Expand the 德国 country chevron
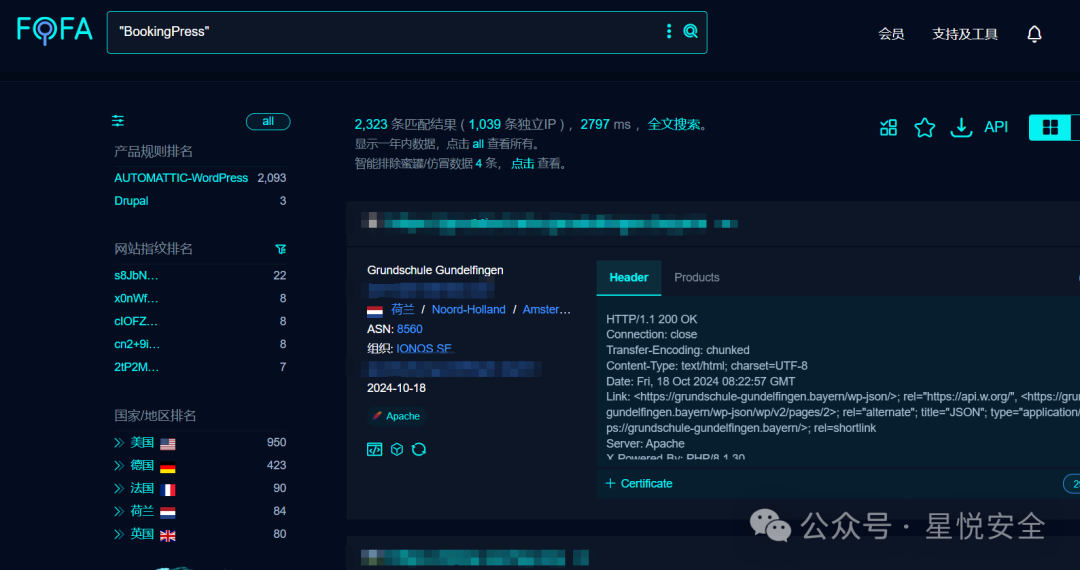1080x570 pixels. [x=119, y=465]
